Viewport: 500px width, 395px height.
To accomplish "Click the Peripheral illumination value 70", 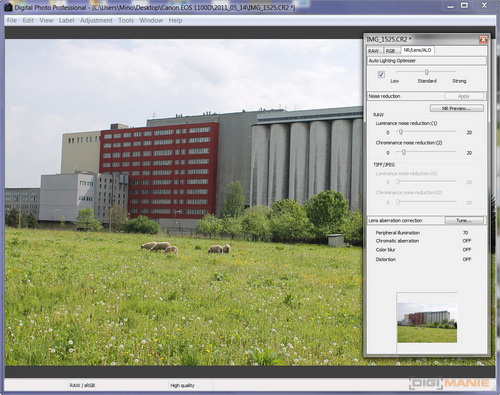I will [x=466, y=233].
